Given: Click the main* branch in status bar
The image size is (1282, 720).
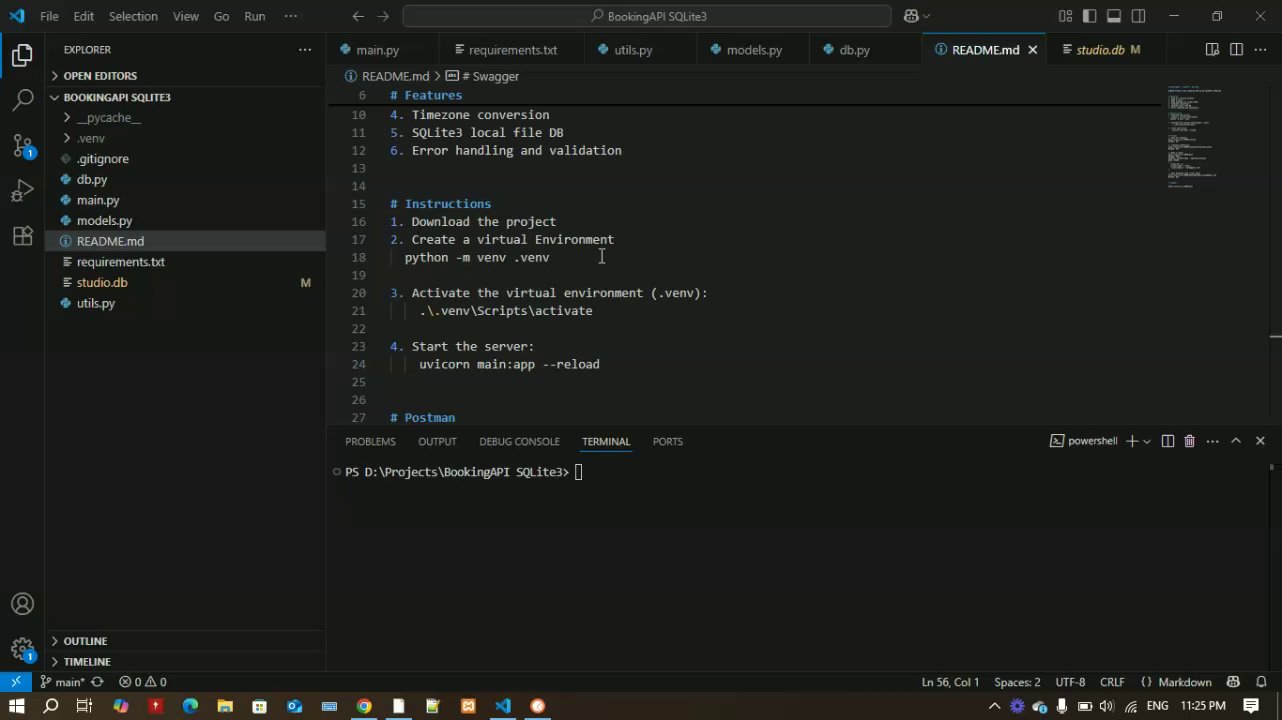Looking at the screenshot, I should tap(62, 682).
